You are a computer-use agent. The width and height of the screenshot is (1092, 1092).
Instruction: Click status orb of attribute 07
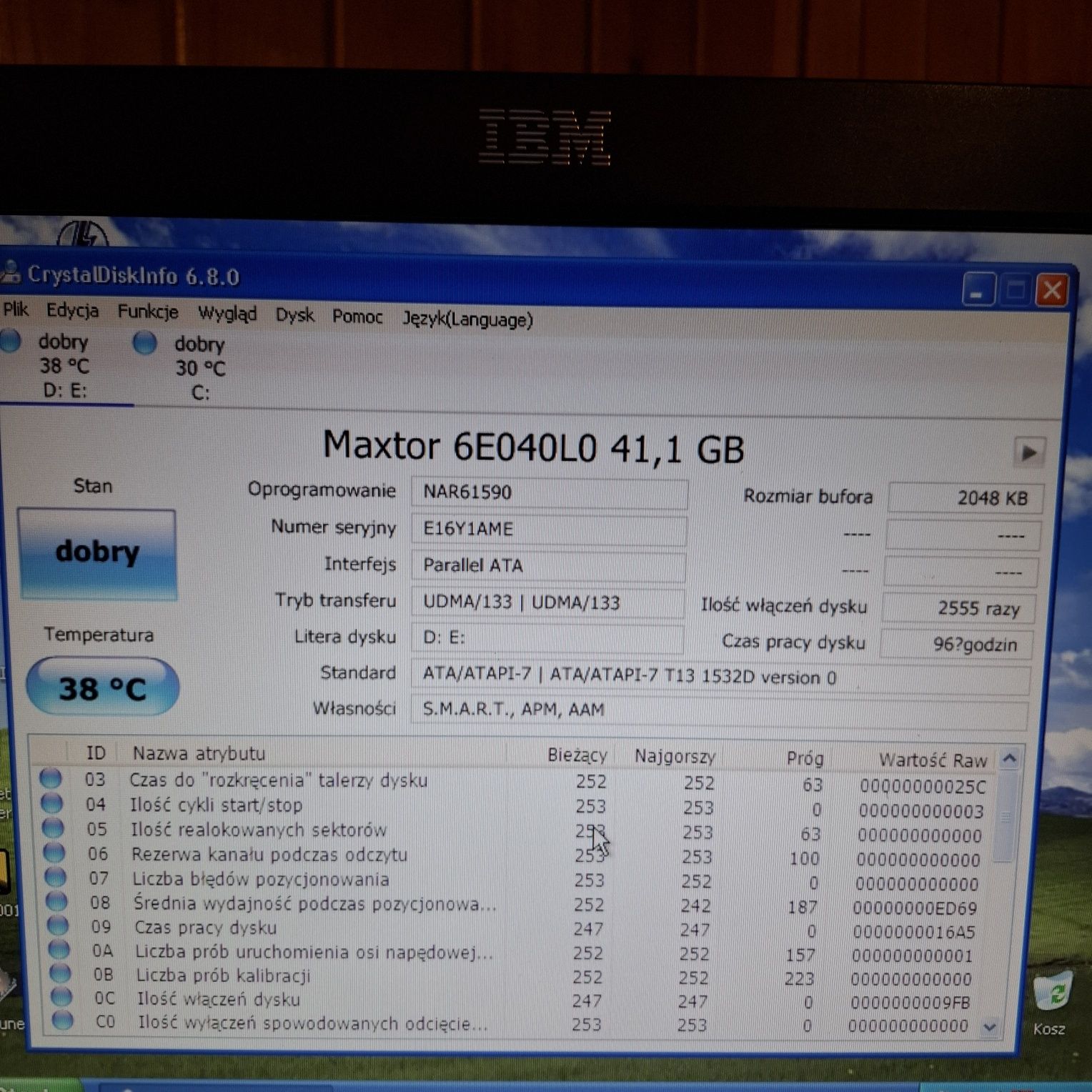pyautogui.click(x=56, y=876)
